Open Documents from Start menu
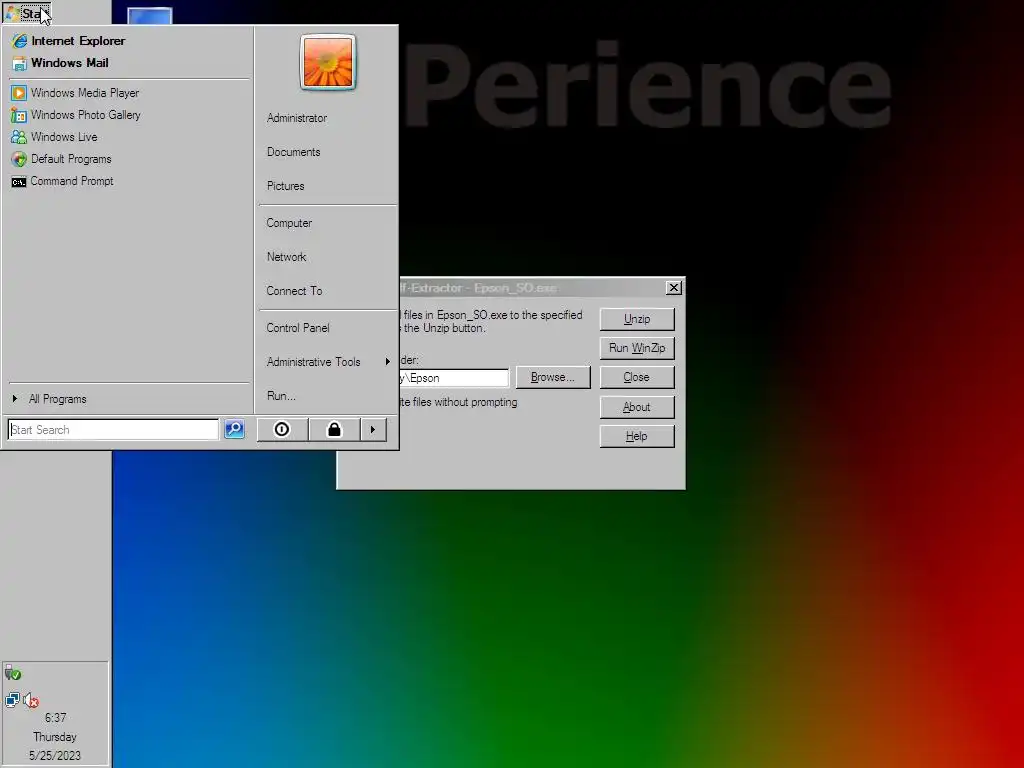The image size is (1024, 768). pyautogui.click(x=293, y=152)
